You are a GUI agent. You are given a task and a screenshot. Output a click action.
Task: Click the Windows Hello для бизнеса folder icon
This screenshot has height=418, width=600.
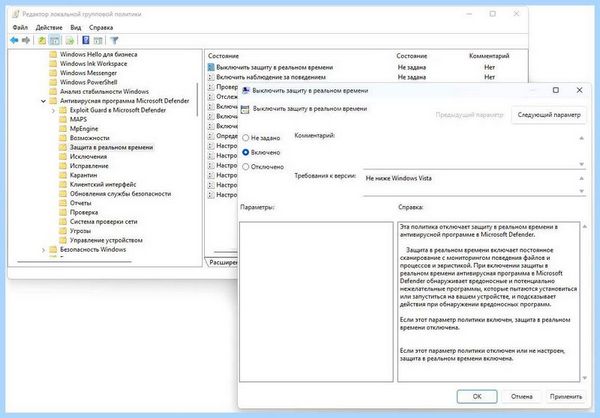pos(53,54)
